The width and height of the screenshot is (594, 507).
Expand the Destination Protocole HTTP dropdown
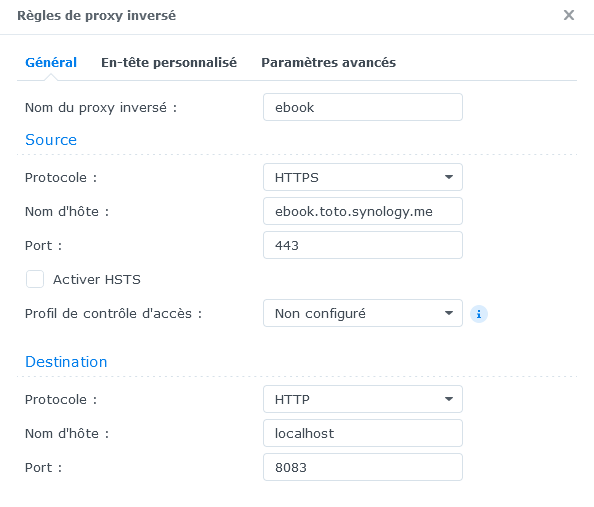pyautogui.click(x=363, y=399)
